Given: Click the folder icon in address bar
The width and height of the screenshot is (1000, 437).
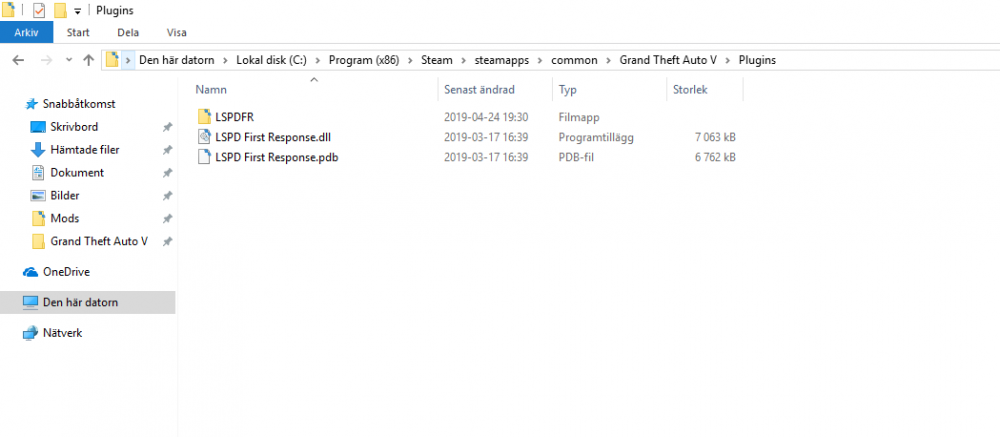Looking at the screenshot, I should click(112, 60).
